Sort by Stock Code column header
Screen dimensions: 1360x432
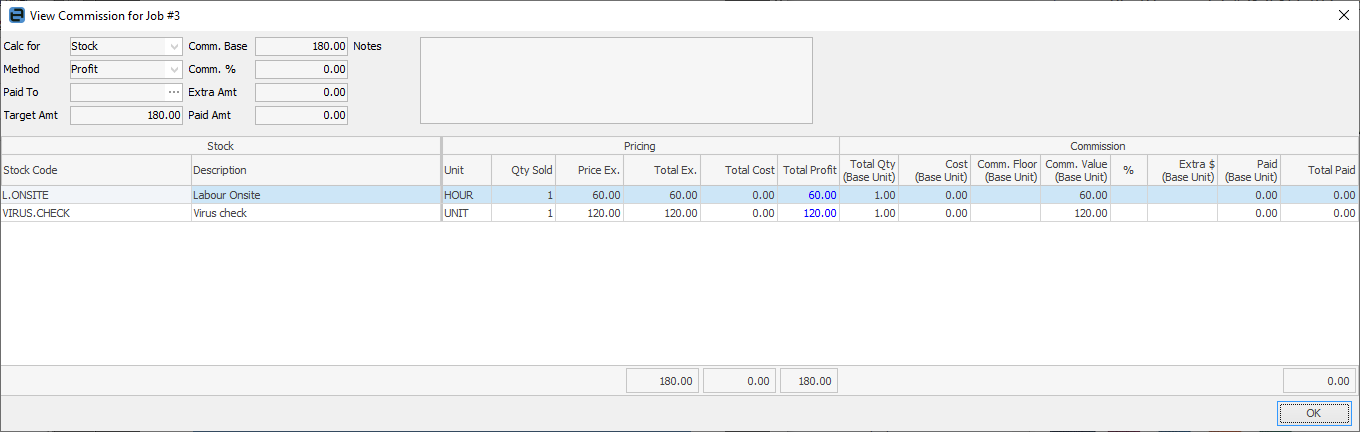pos(95,170)
